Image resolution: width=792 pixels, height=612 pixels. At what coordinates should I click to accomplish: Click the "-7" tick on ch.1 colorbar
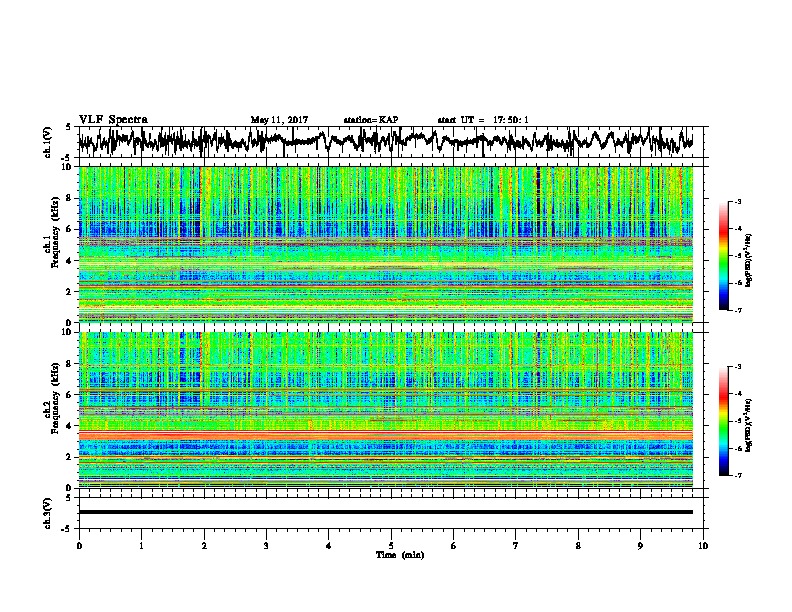pos(737,310)
